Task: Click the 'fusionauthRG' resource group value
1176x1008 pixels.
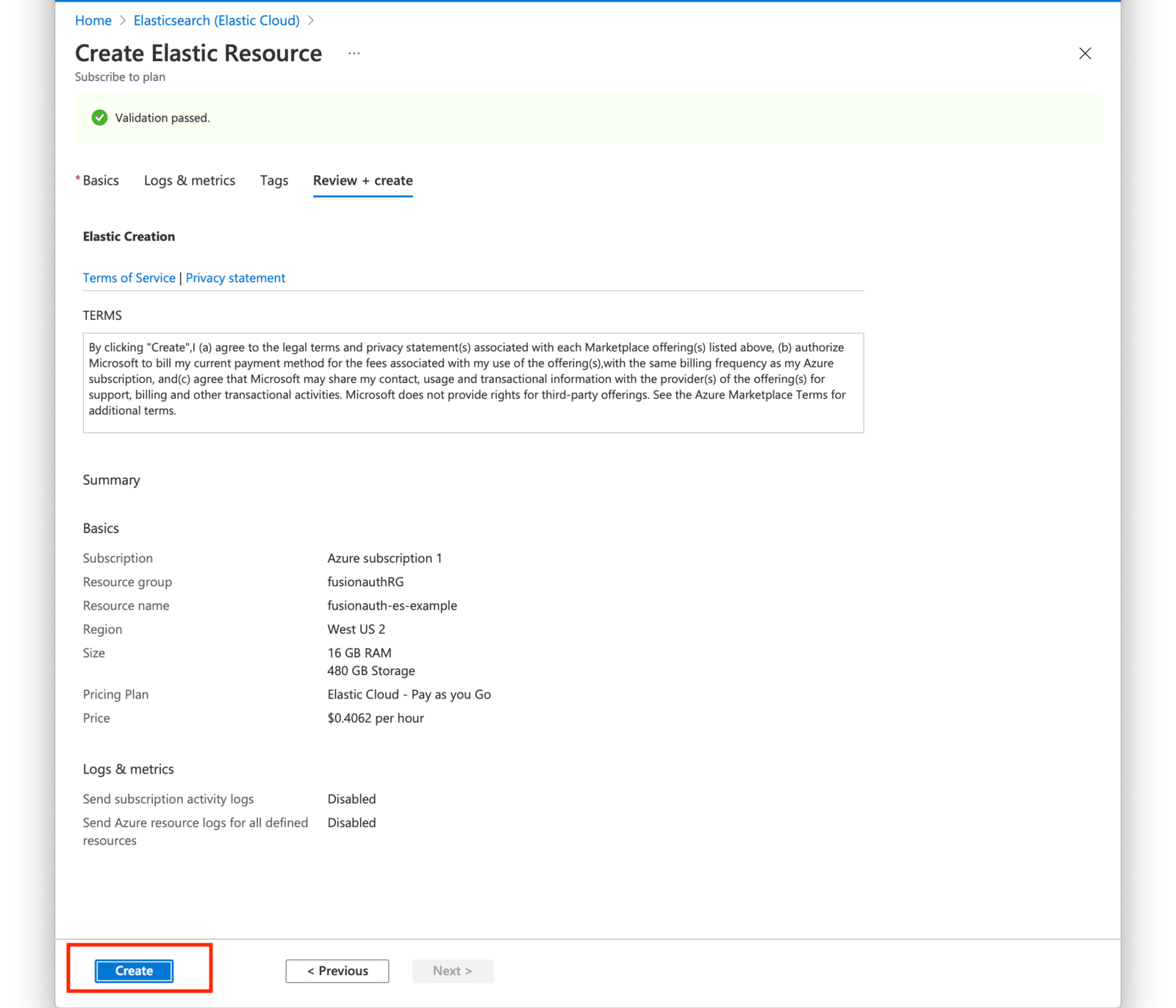Action: (365, 582)
